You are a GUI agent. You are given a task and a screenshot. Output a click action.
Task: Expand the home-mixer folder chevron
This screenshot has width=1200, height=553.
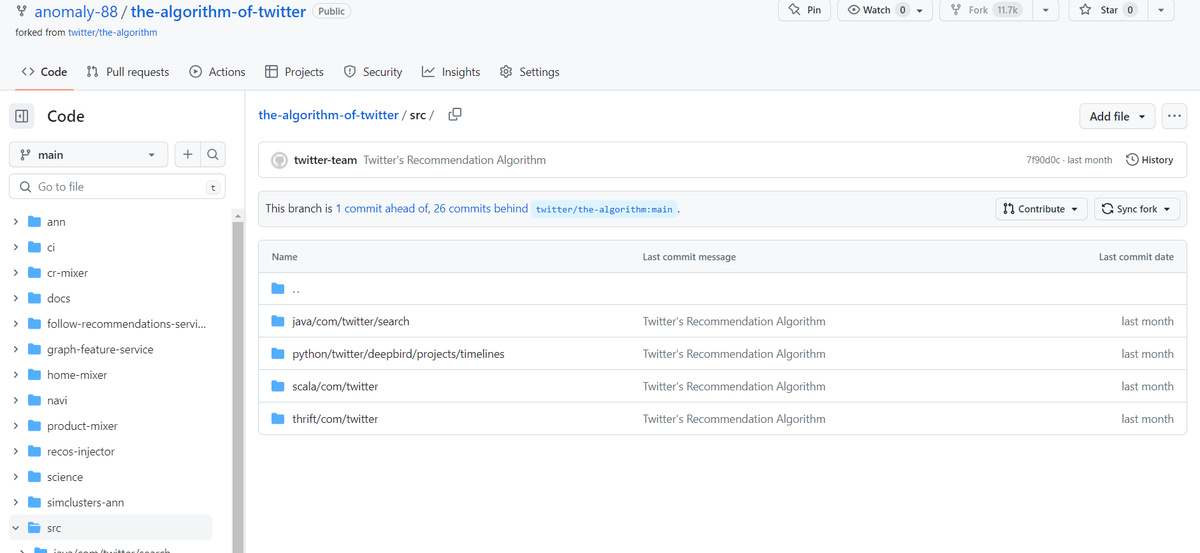point(16,375)
